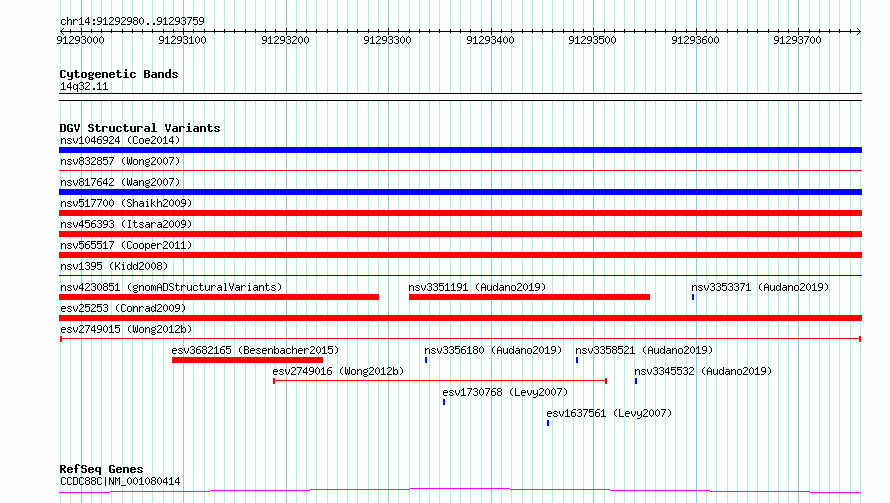Screen dimensions: 890x503
Task: Select the esv1637561 (Levy2007) label
Action: pyautogui.click(x=609, y=413)
